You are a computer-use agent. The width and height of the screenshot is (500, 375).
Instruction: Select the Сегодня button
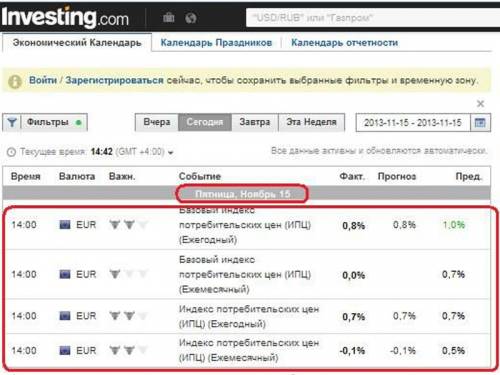click(205, 122)
